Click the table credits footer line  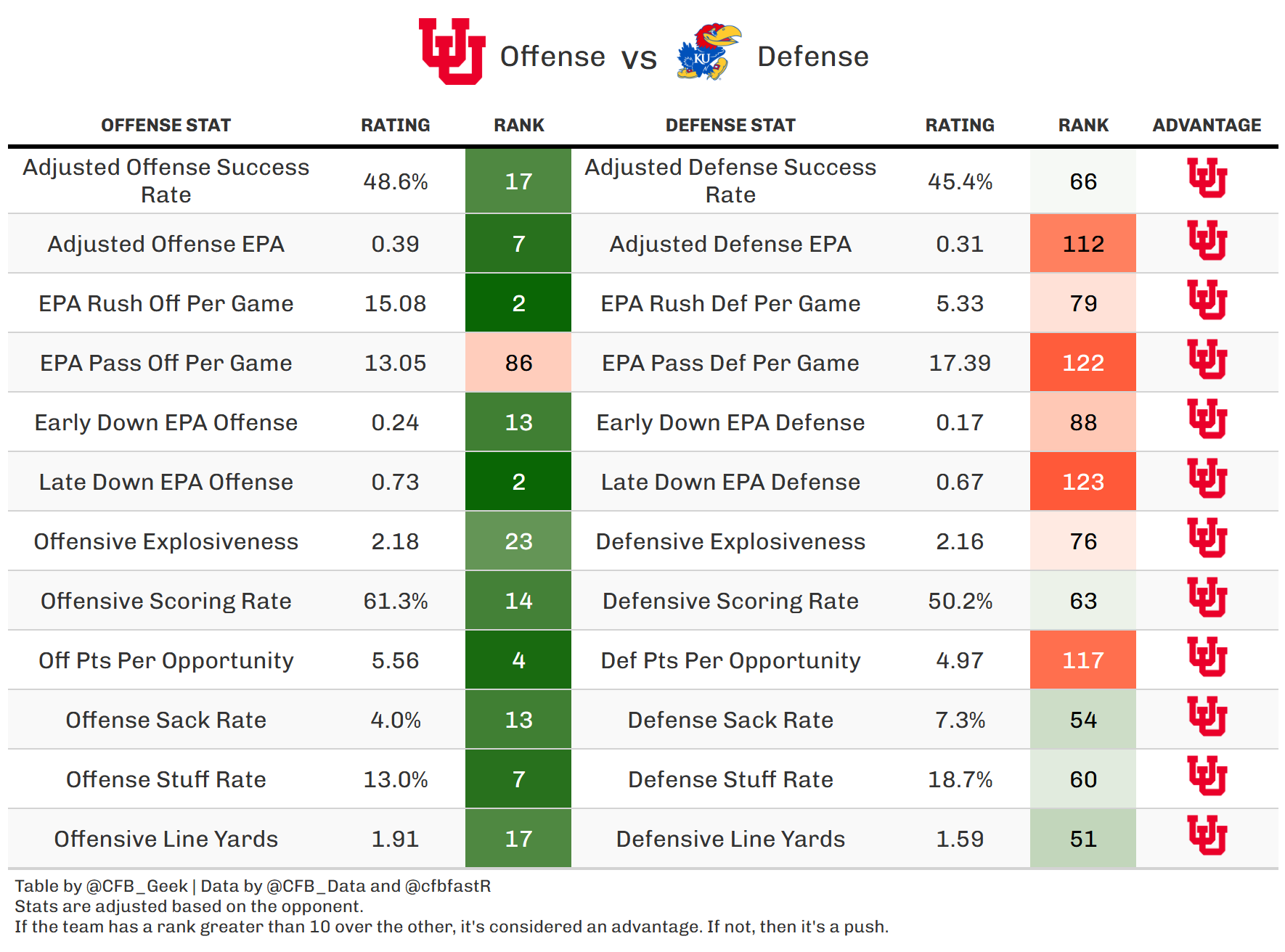(x=253, y=886)
